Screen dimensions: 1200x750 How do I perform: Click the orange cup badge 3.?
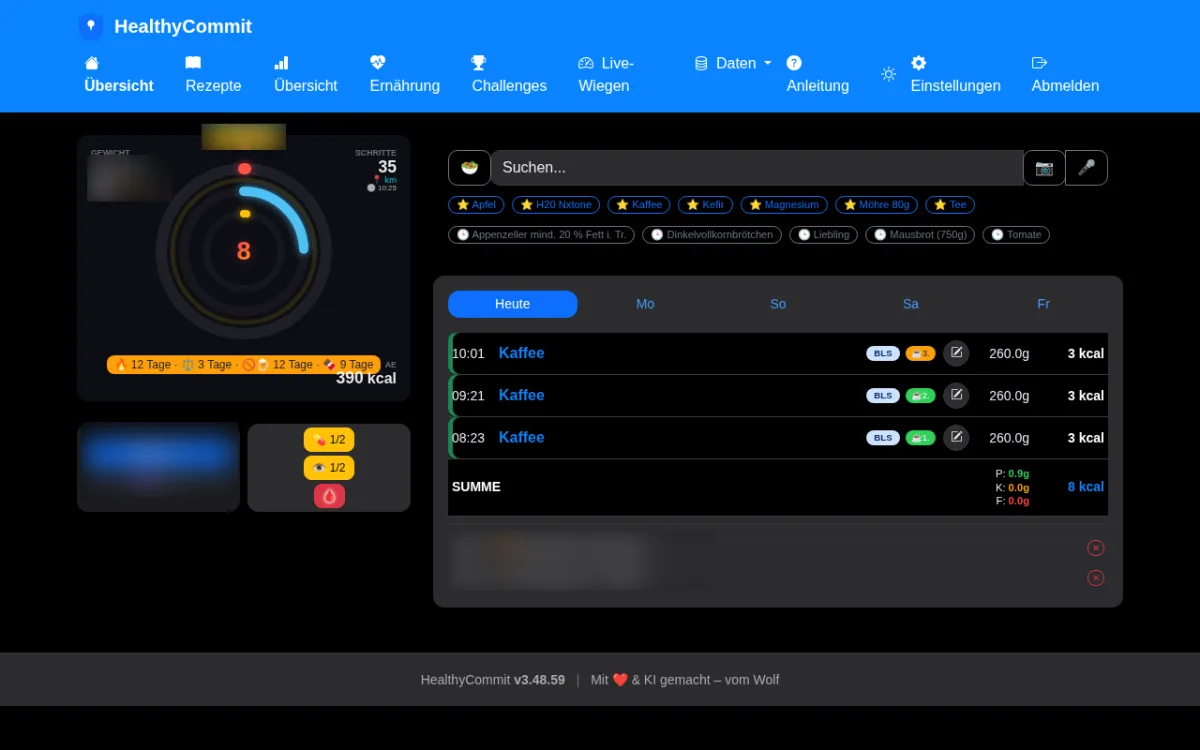click(920, 353)
